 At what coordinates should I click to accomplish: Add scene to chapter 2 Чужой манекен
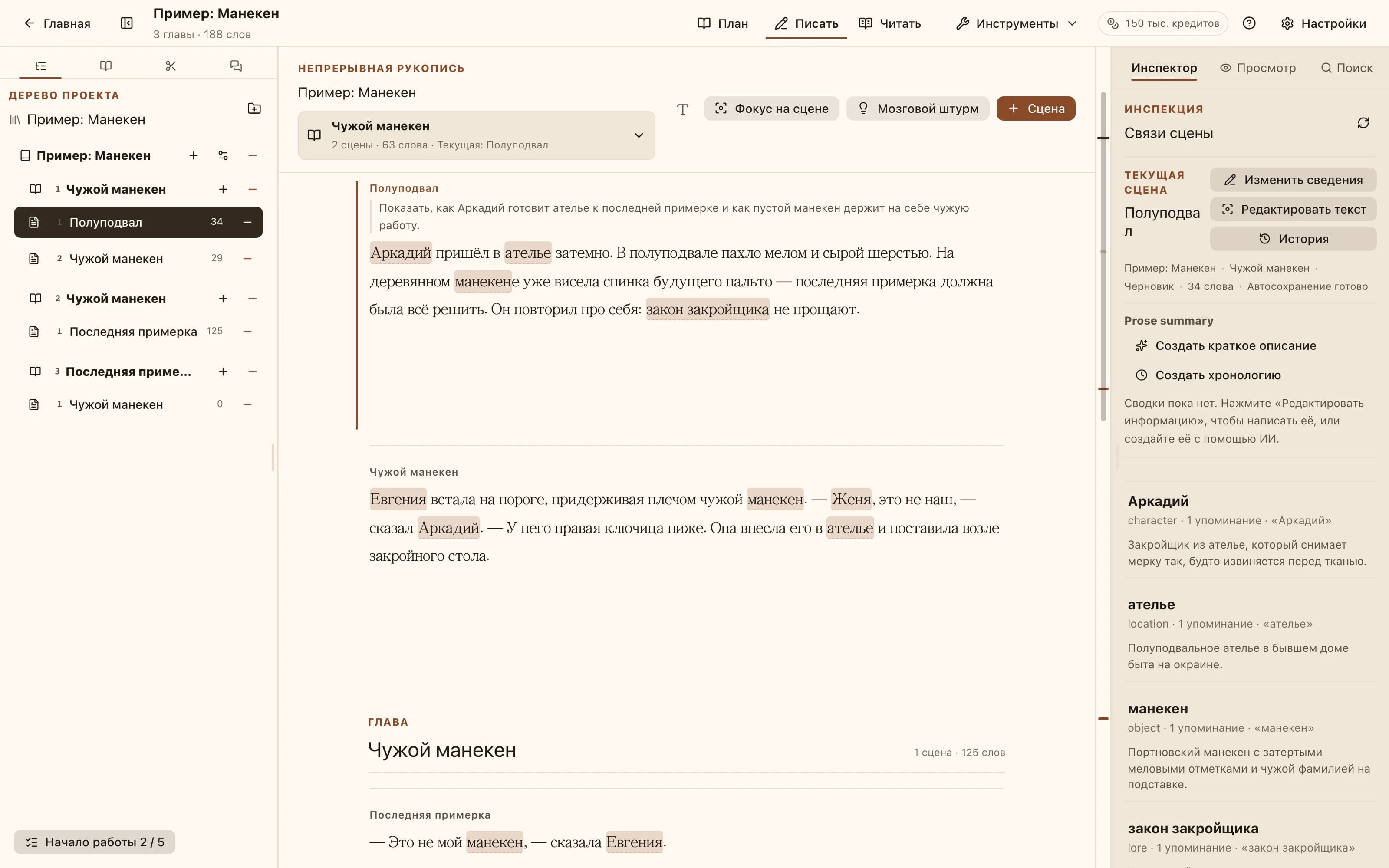coord(223,299)
